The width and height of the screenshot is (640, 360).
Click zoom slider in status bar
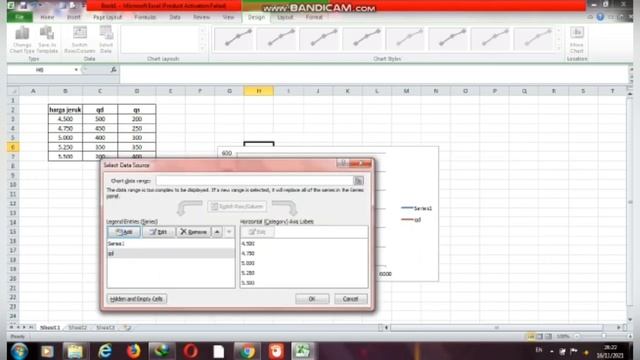(603, 336)
